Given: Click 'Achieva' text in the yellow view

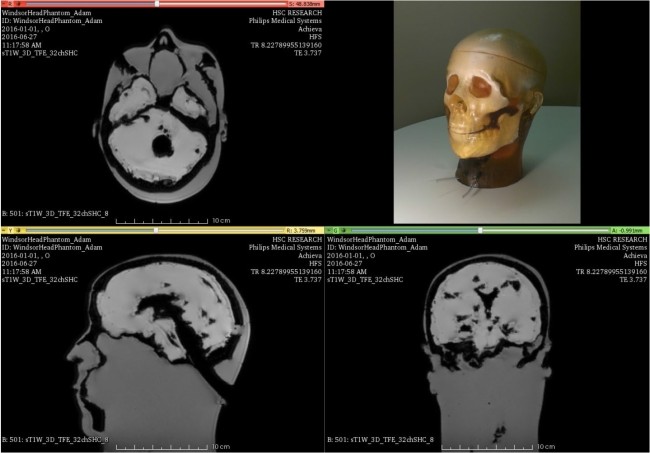Looking at the screenshot, I should (310, 256).
